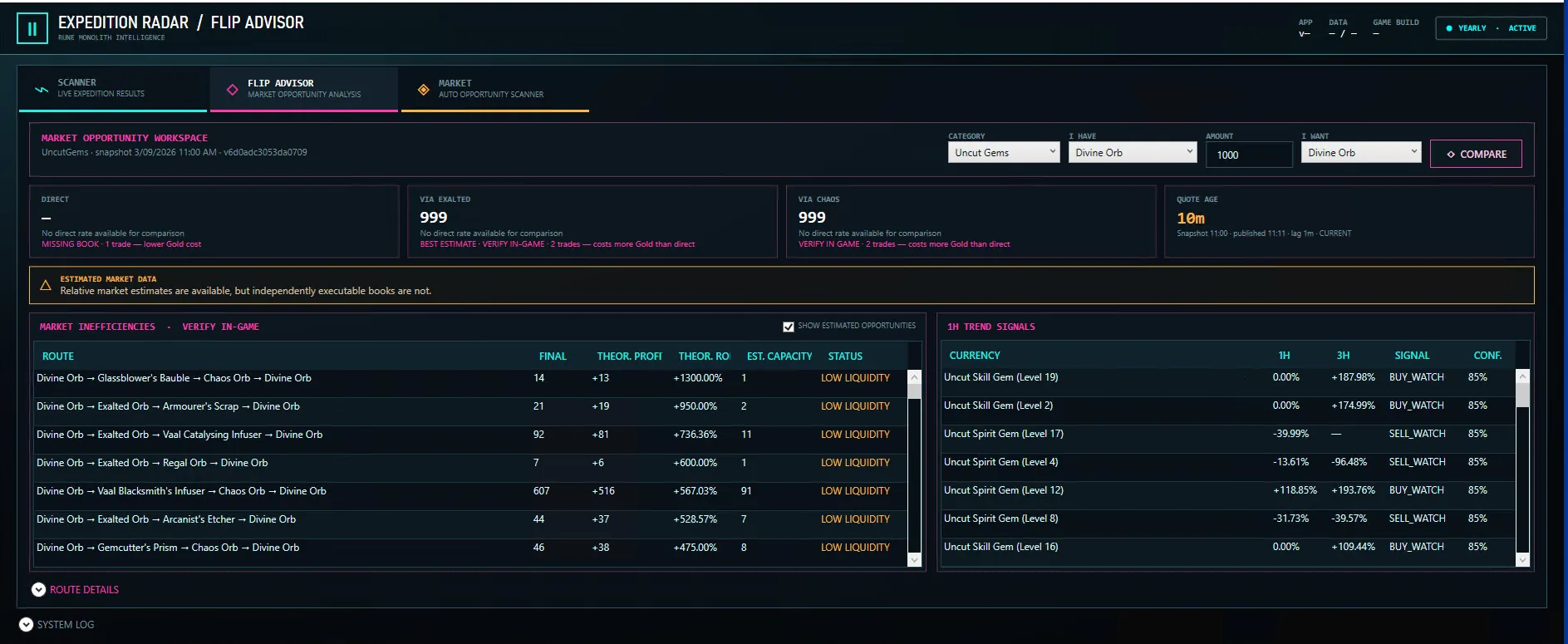This screenshot has width=1568, height=644.
Task: Sort routes by Theor. ROI column header
Action: coord(704,356)
